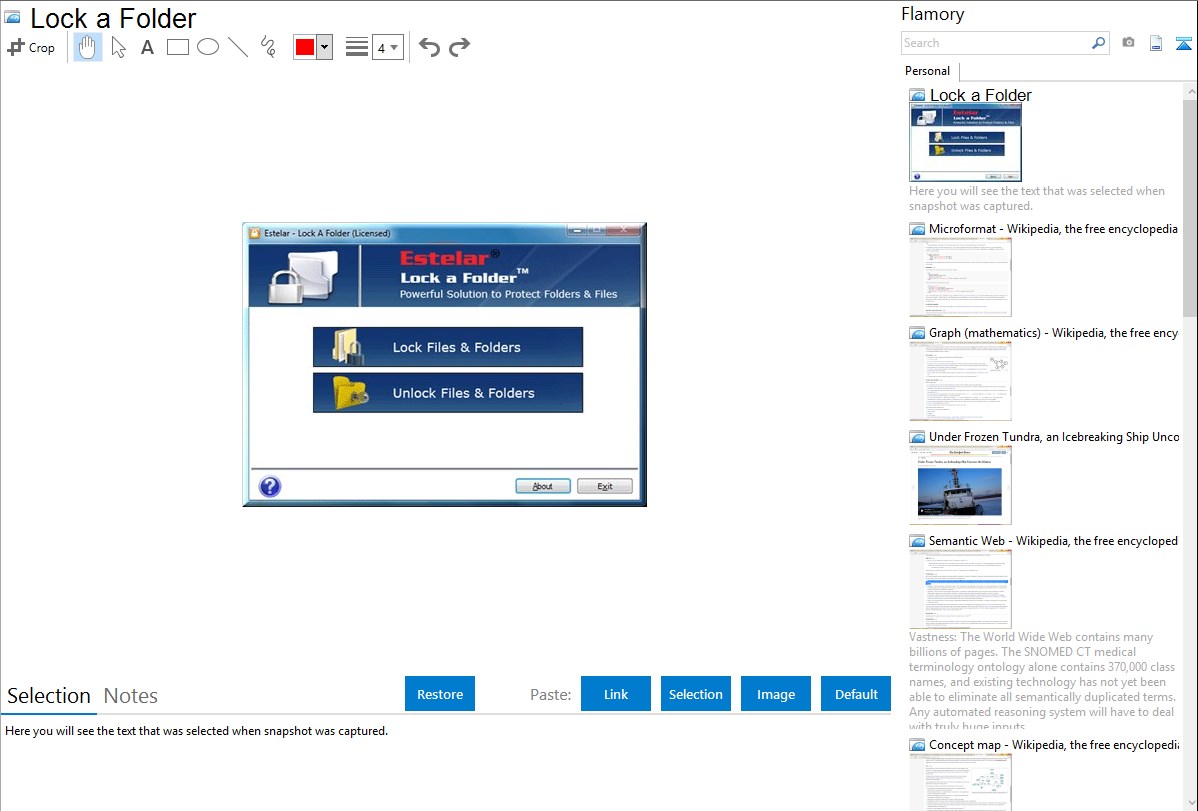Click the Paste Link button
This screenshot has height=811, width=1198.
tap(616, 694)
